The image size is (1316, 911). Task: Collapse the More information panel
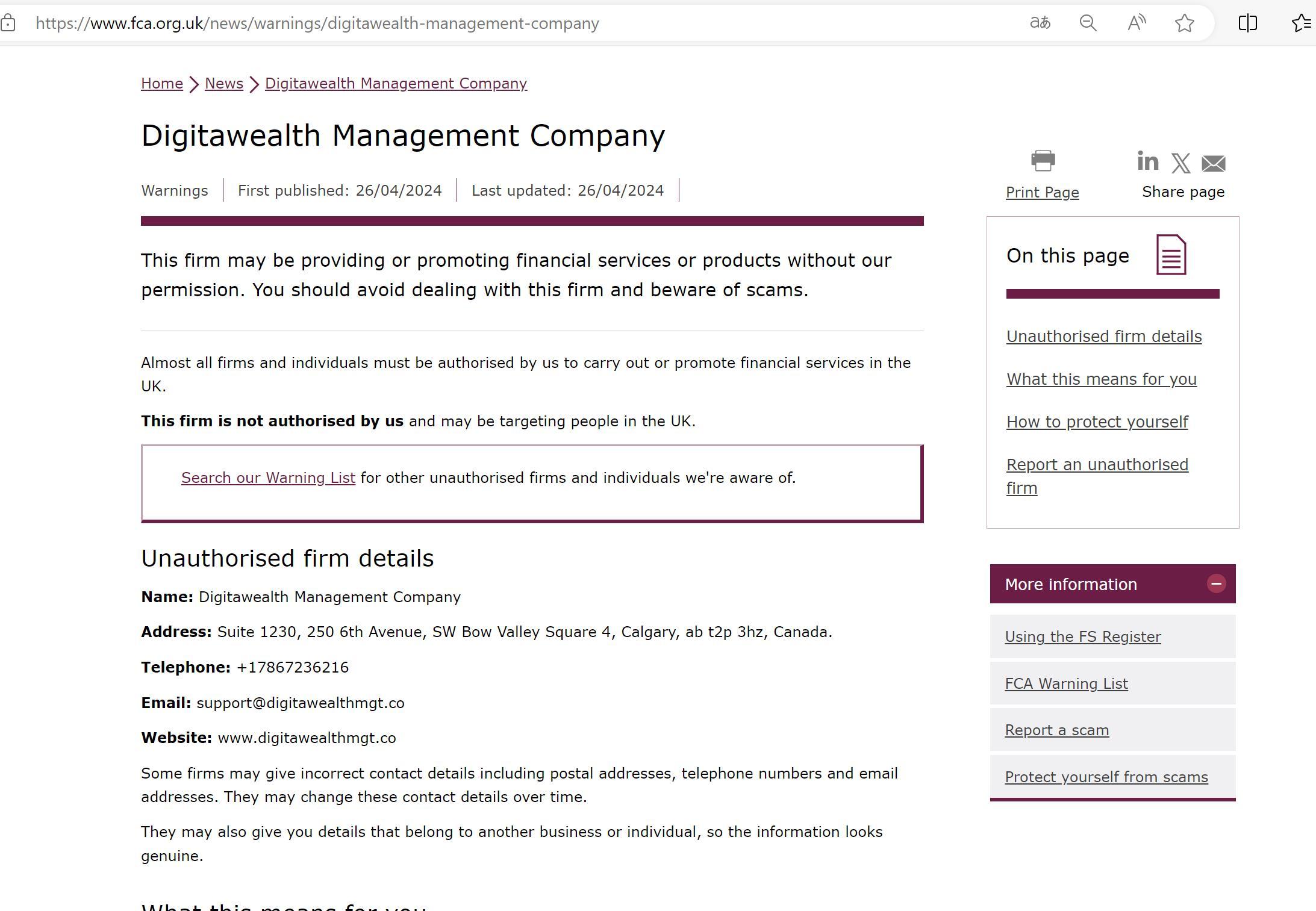[x=1216, y=583]
